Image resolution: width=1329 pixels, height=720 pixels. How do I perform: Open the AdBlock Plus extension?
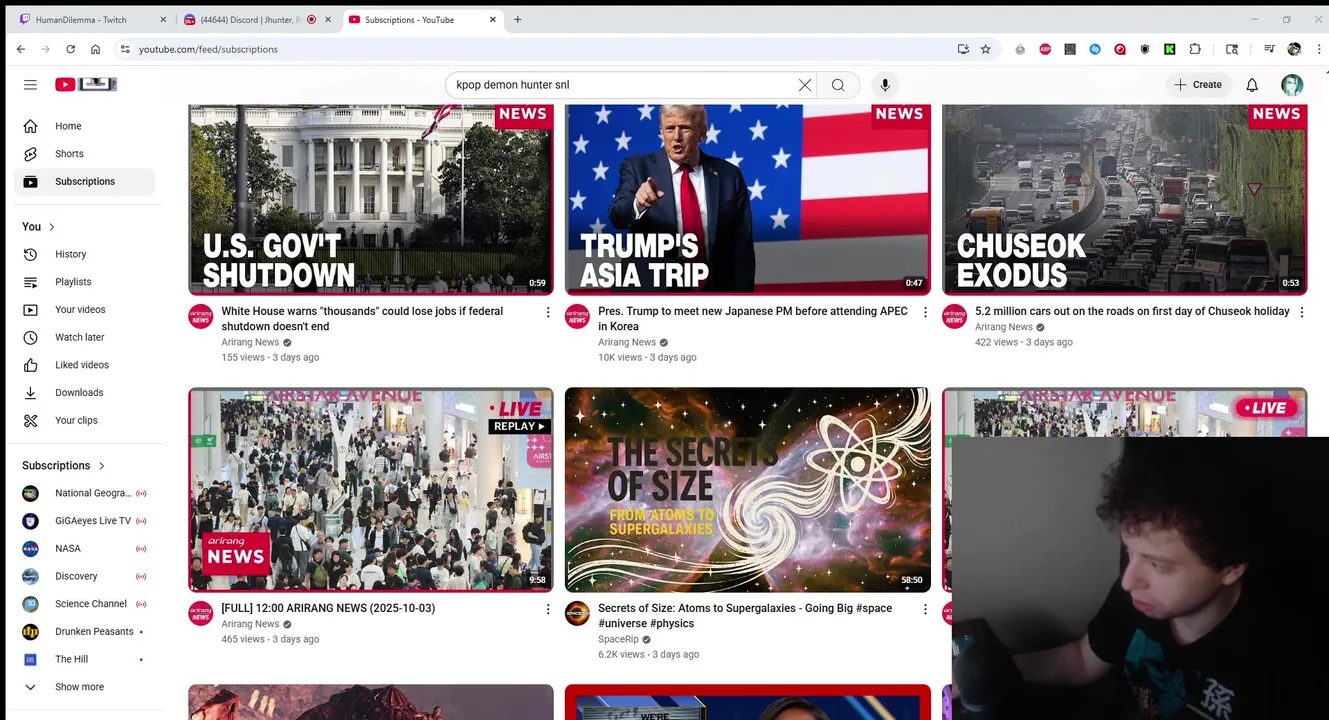point(1045,49)
